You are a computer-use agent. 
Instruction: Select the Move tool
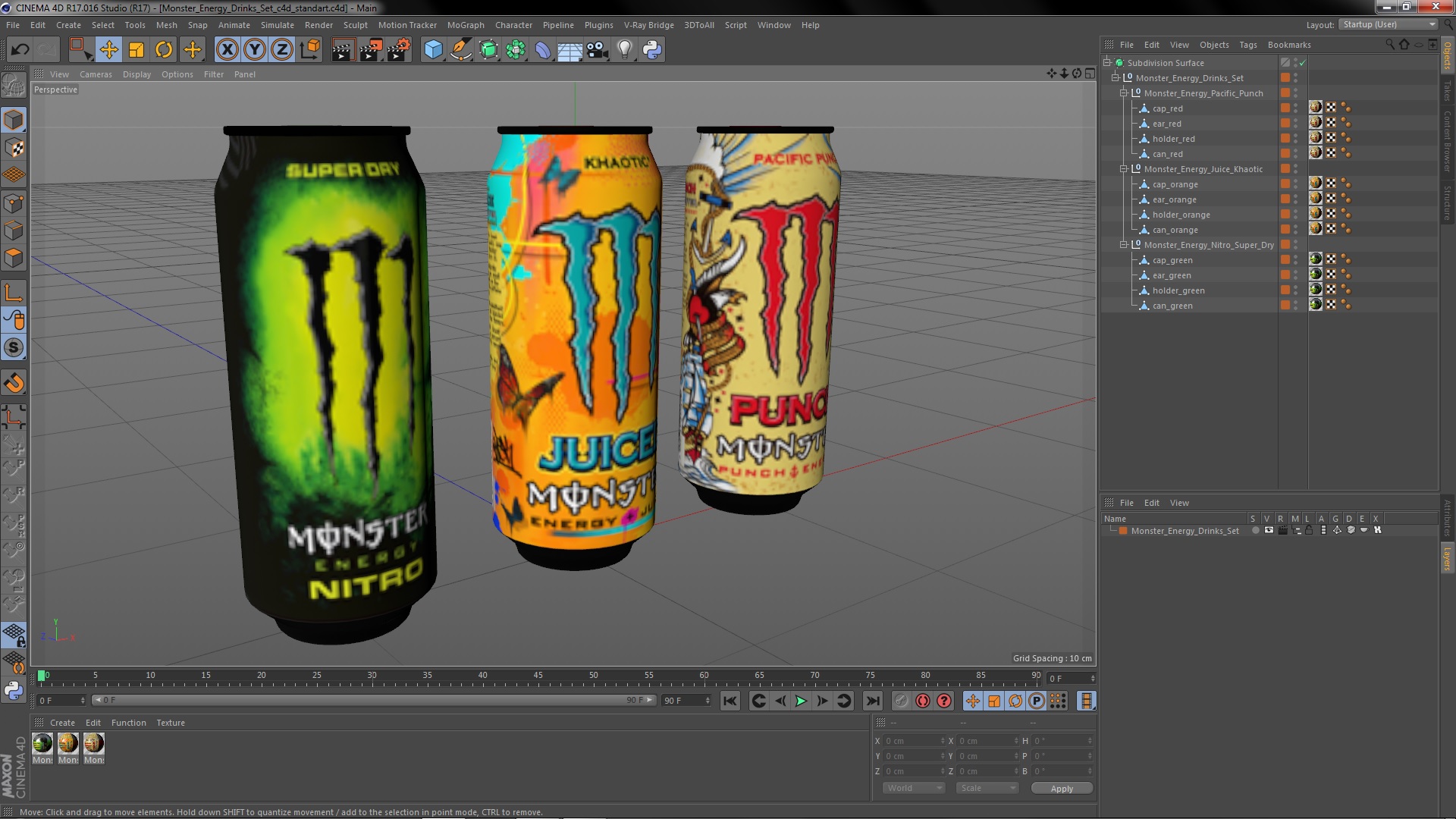pyautogui.click(x=108, y=50)
